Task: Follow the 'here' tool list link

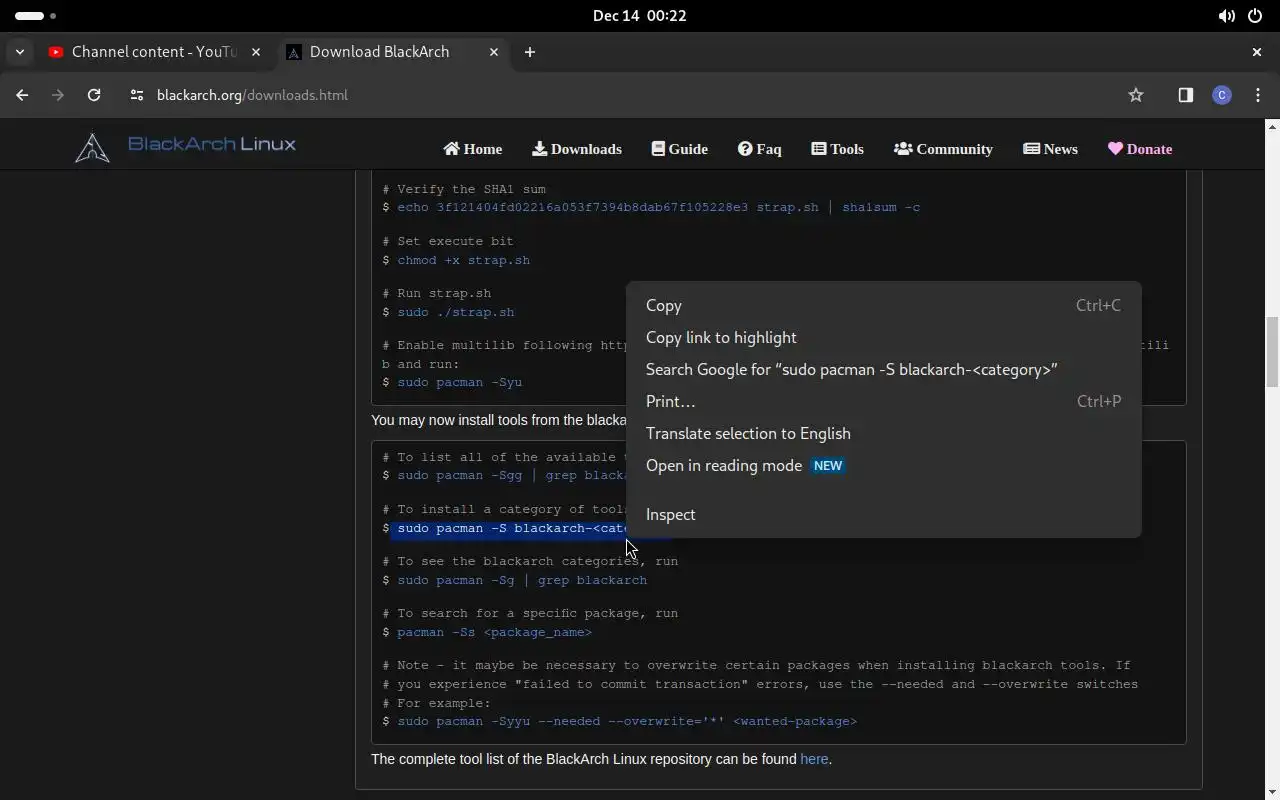Action: pos(814,759)
